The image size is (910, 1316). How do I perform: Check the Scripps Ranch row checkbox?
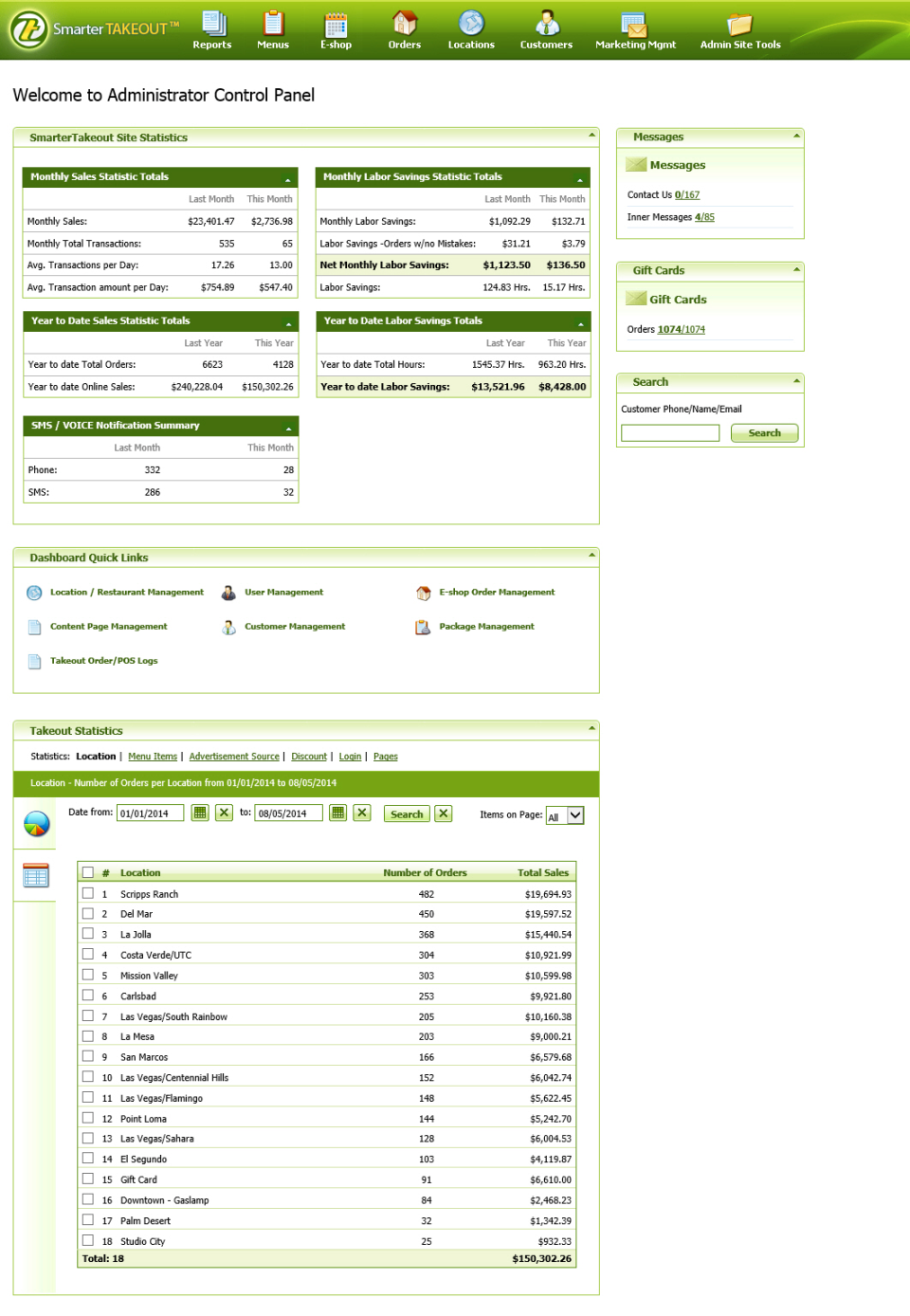pyautogui.click(x=88, y=893)
